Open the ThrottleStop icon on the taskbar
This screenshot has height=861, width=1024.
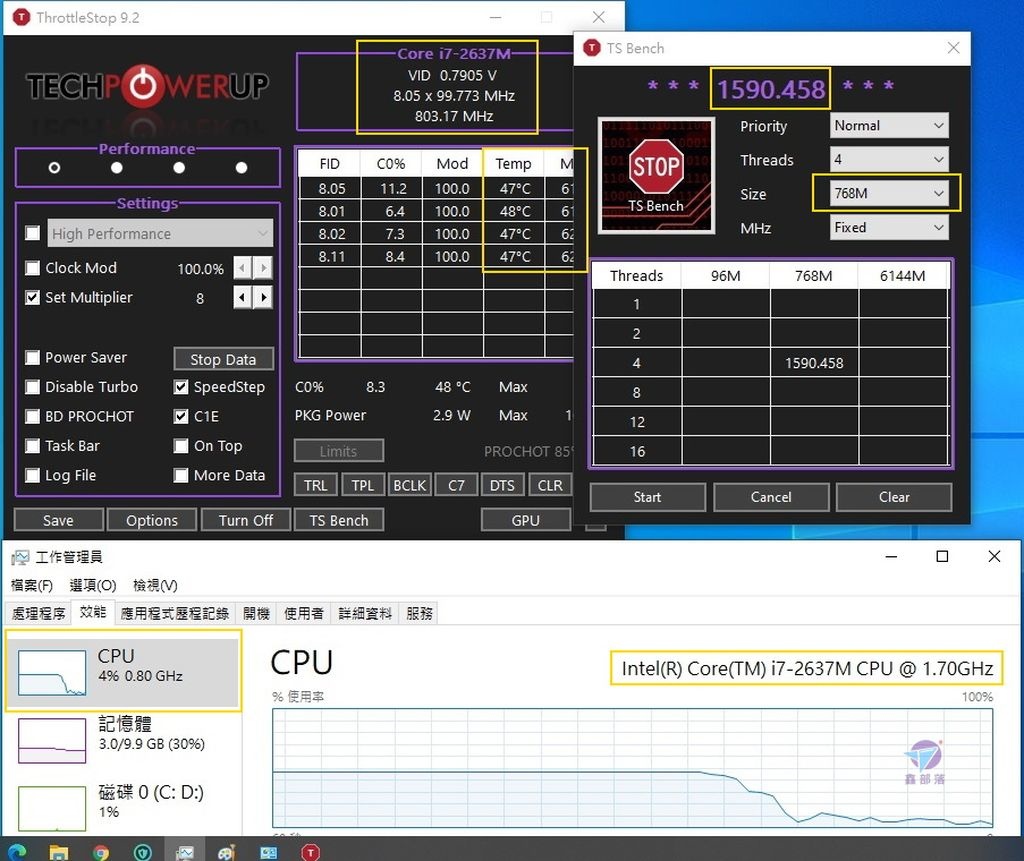point(310,850)
